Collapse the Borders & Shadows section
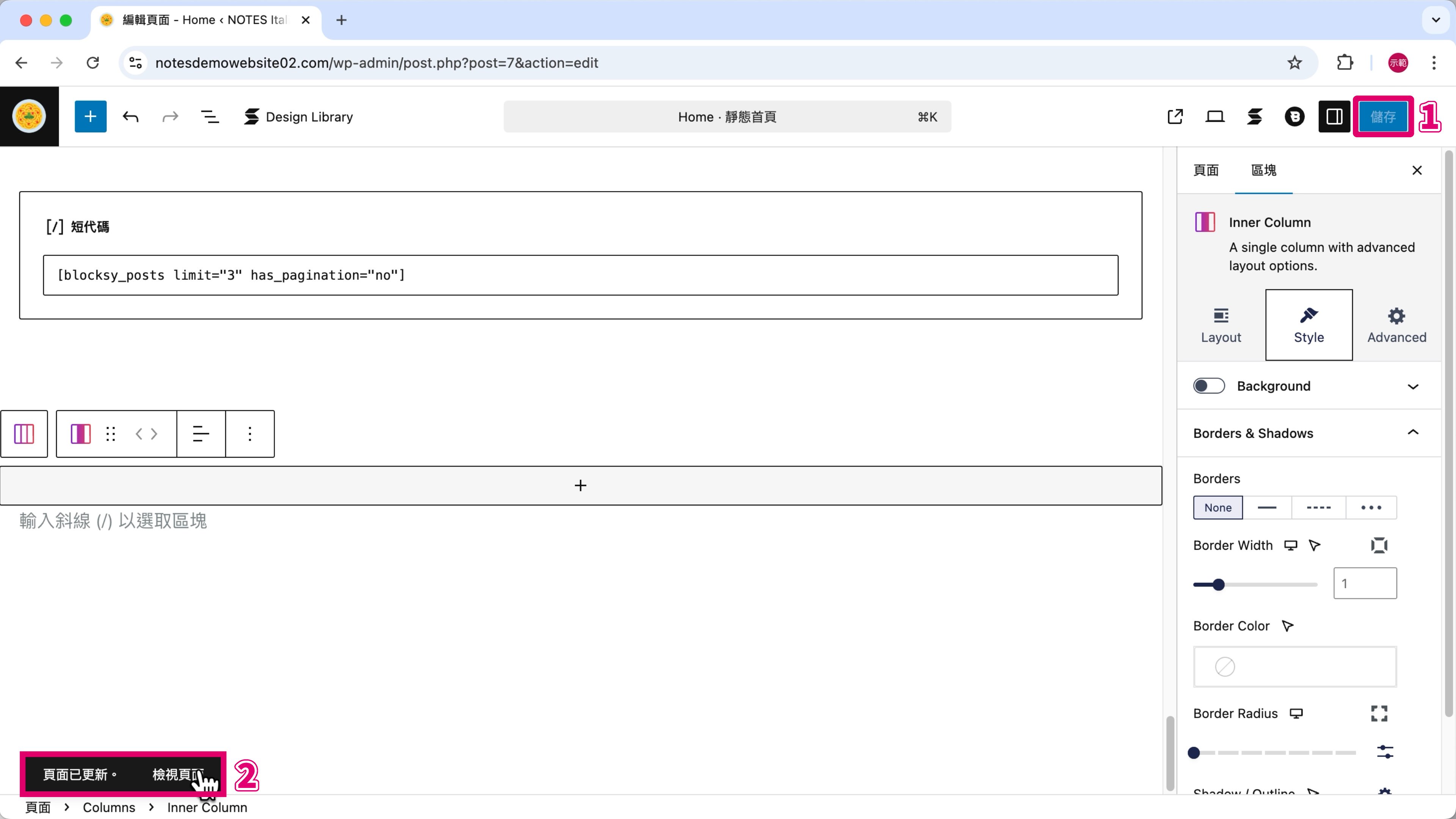Screen dimensions: 1456x819 pos(1412,433)
